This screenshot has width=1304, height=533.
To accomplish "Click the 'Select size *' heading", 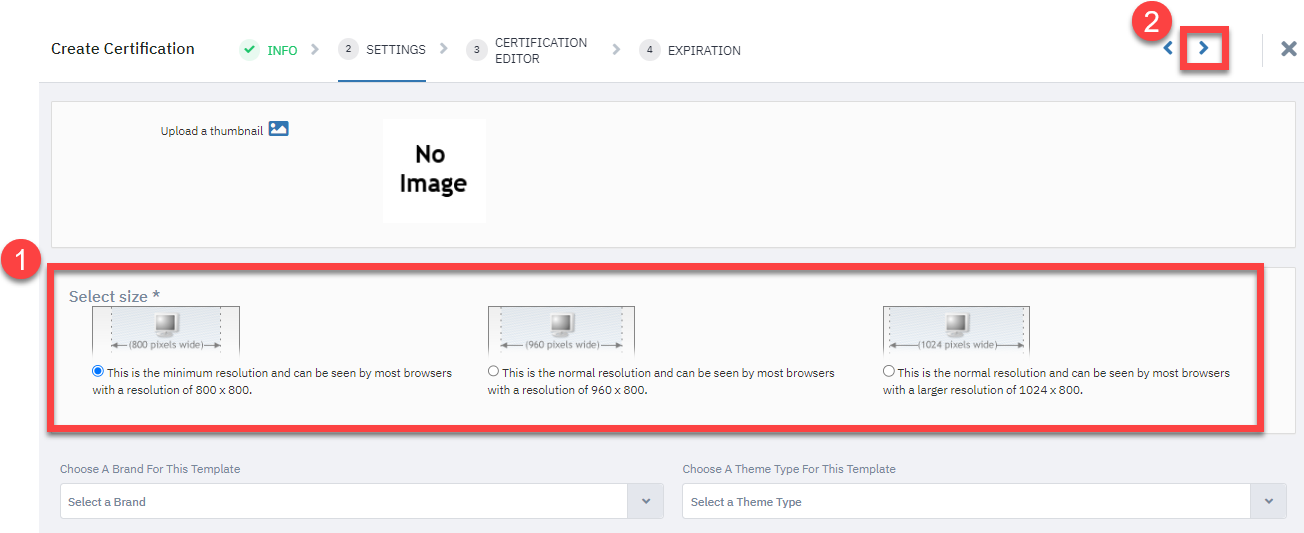I will pyautogui.click(x=114, y=296).
